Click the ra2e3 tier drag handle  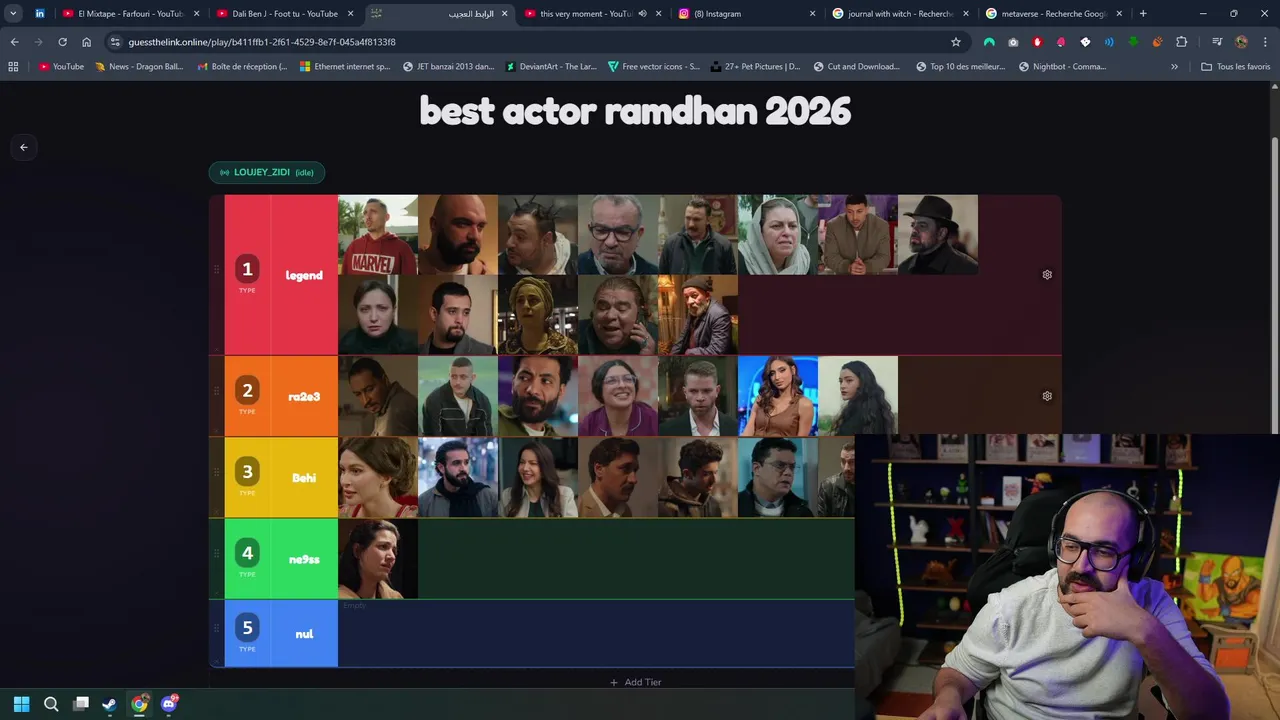point(216,391)
